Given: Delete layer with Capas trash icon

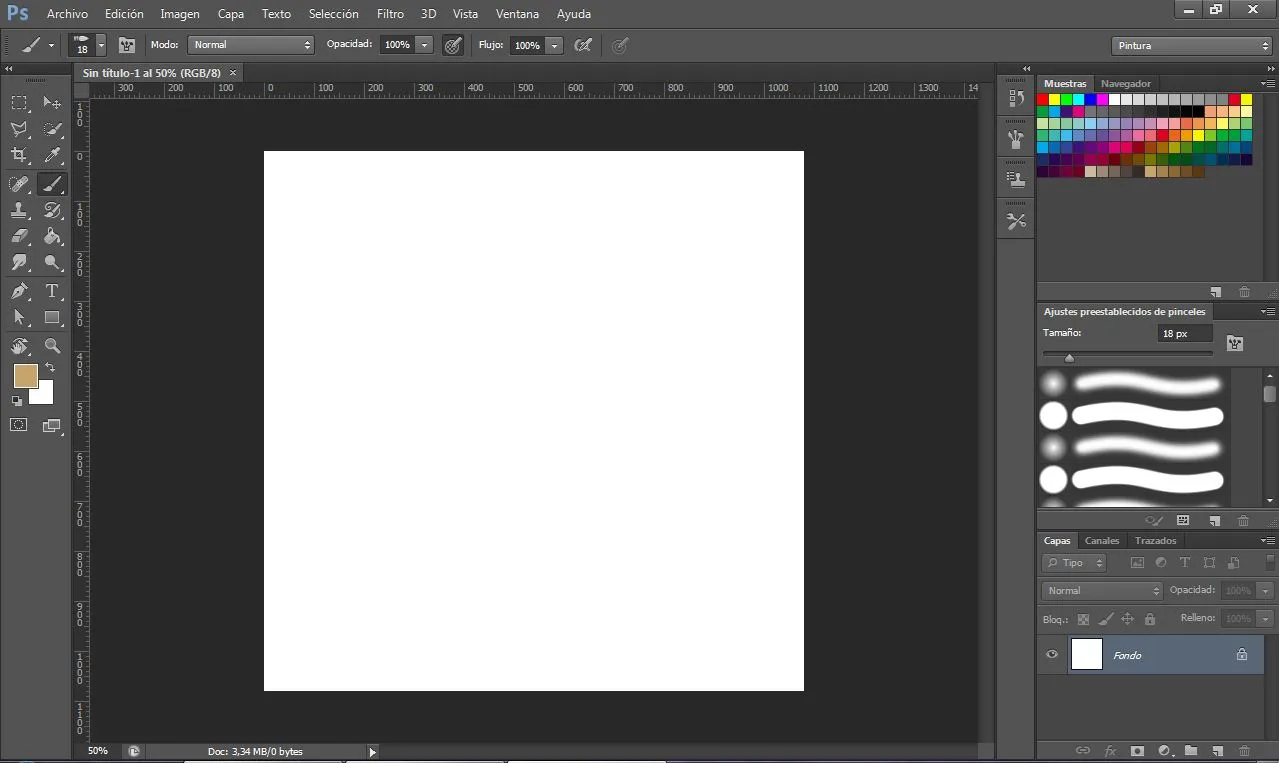Looking at the screenshot, I should tap(1245, 750).
